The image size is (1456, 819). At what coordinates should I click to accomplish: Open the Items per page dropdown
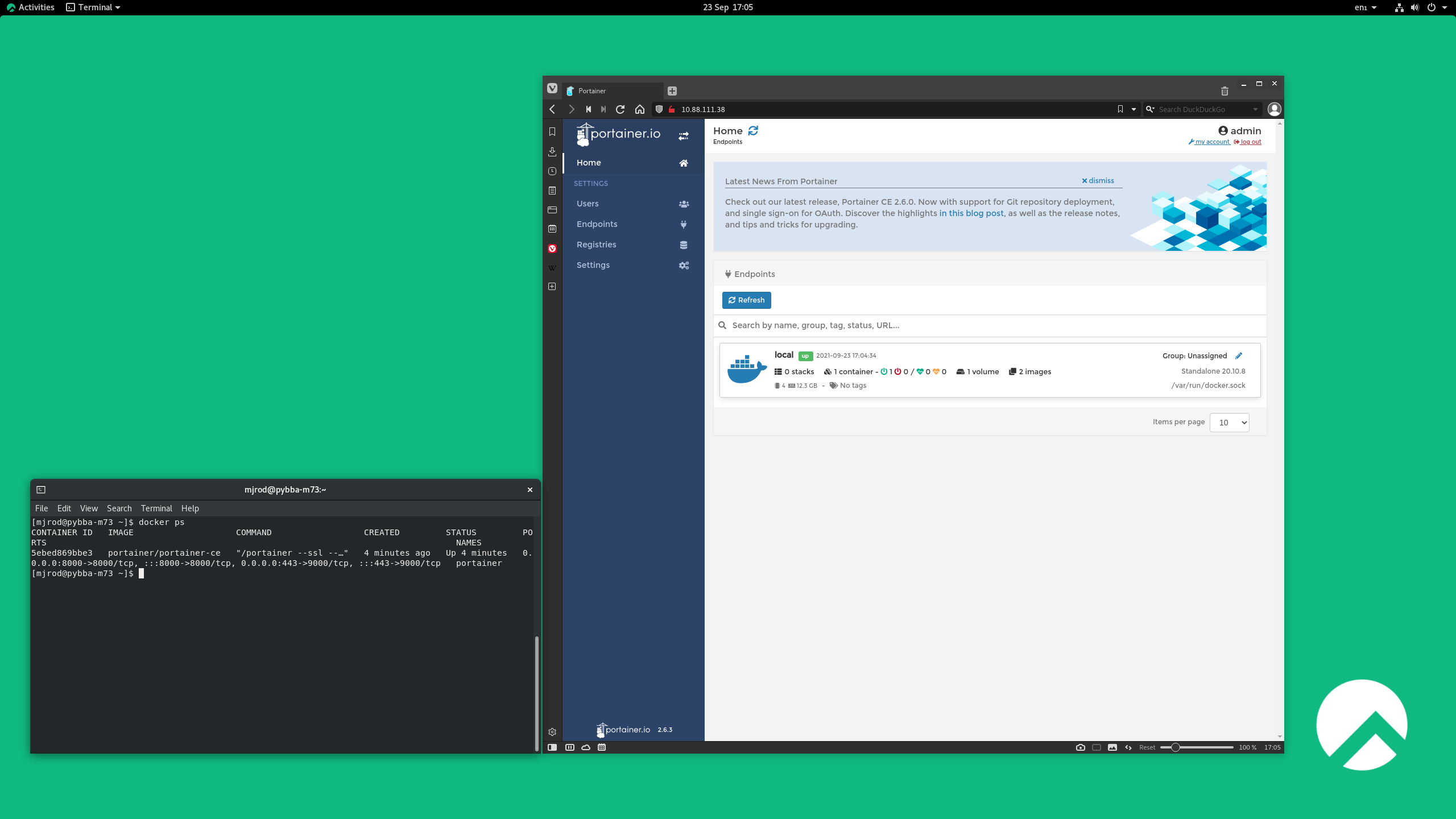[1229, 423]
